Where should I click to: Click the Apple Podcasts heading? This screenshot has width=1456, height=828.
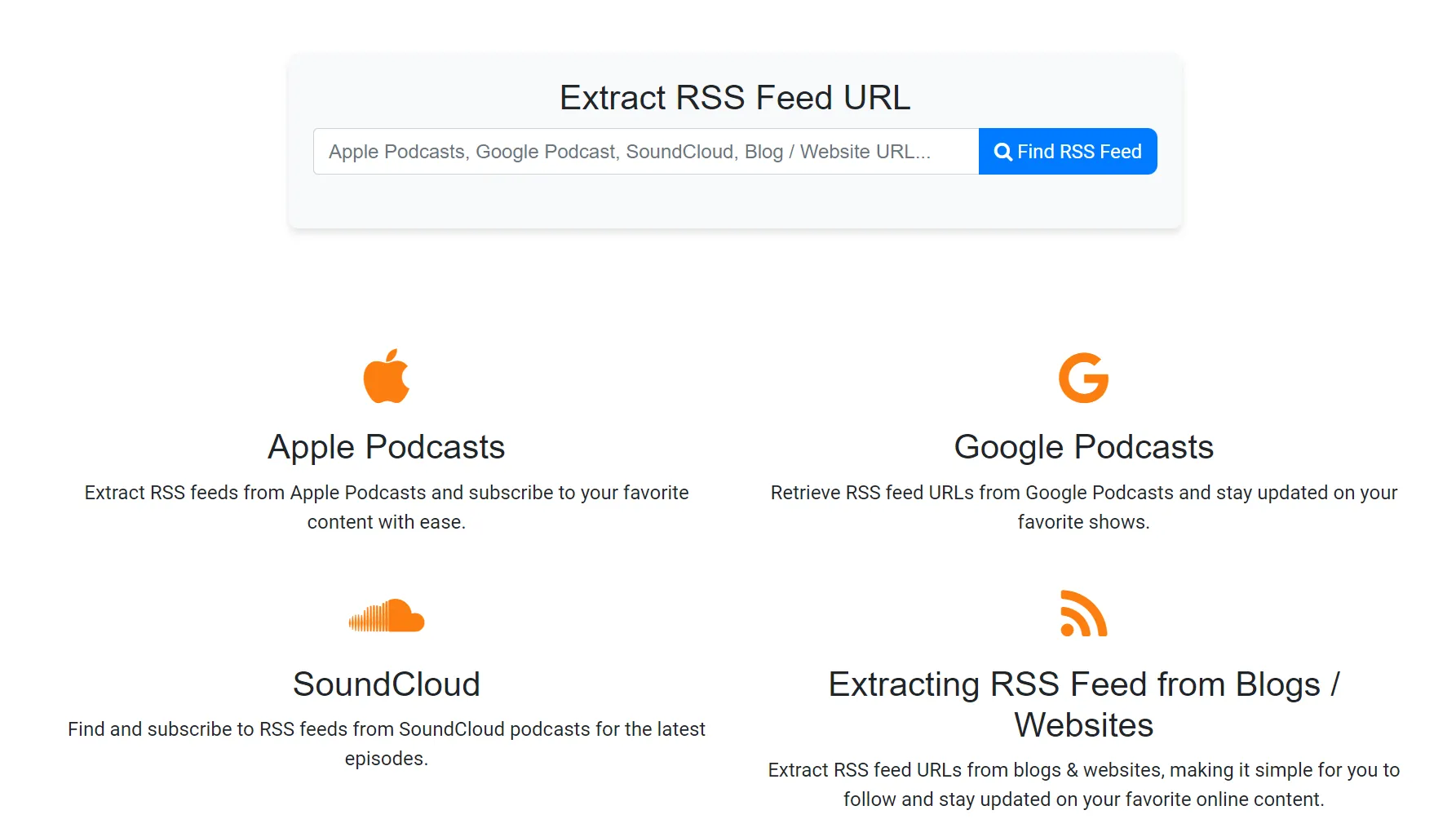pos(387,447)
